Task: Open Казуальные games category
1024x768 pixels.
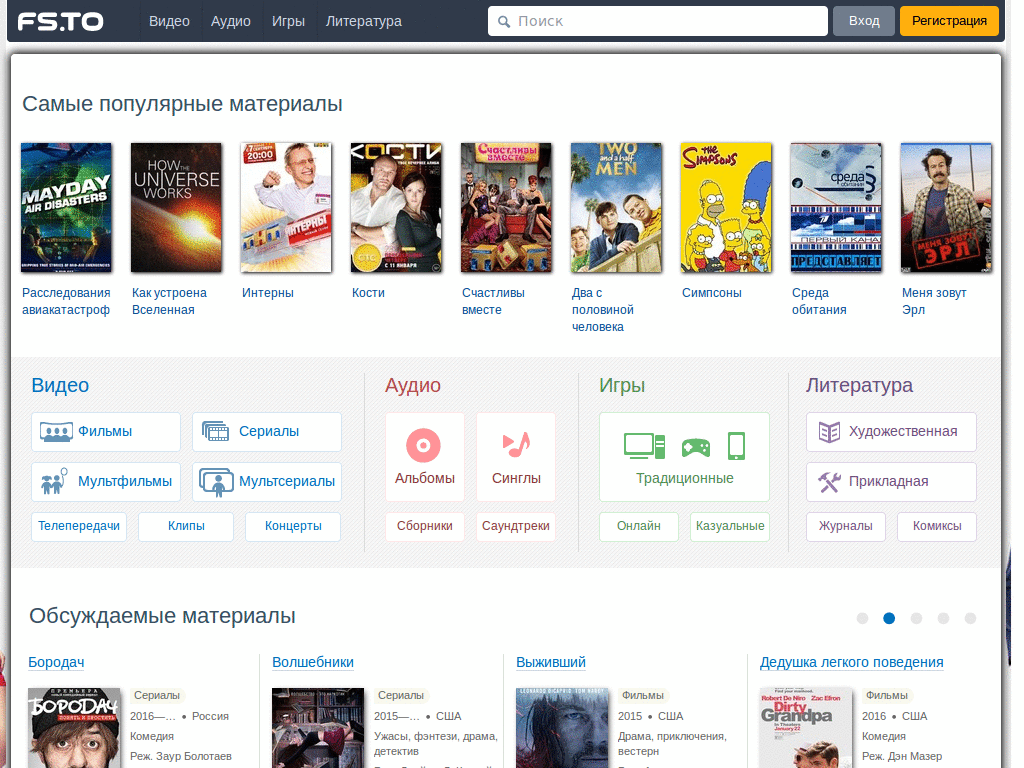Action: (730, 526)
